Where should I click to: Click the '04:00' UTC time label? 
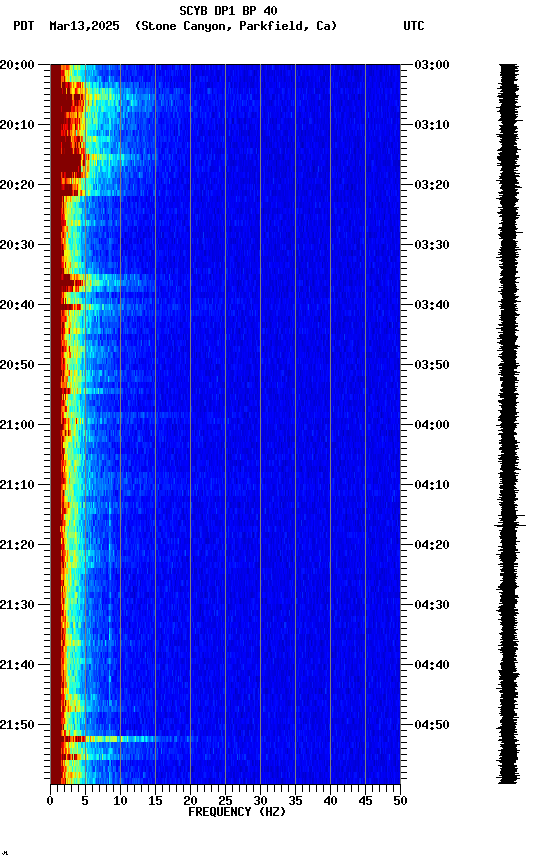tap(432, 425)
